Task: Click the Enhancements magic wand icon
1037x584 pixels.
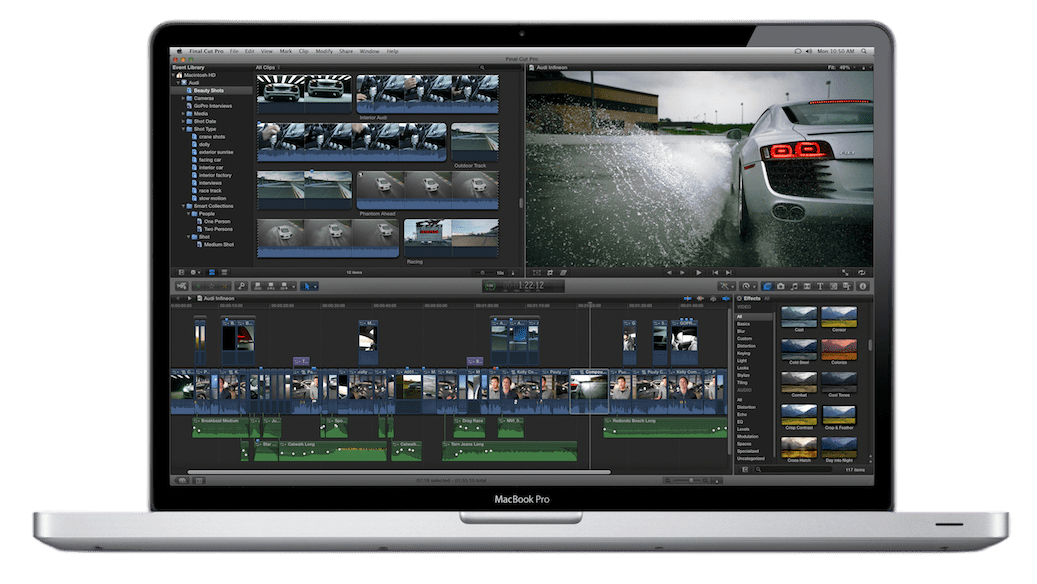Action: [724, 286]
